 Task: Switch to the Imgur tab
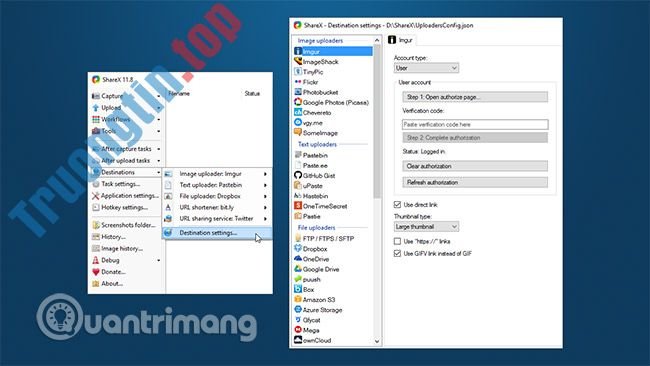coord(400,40)
